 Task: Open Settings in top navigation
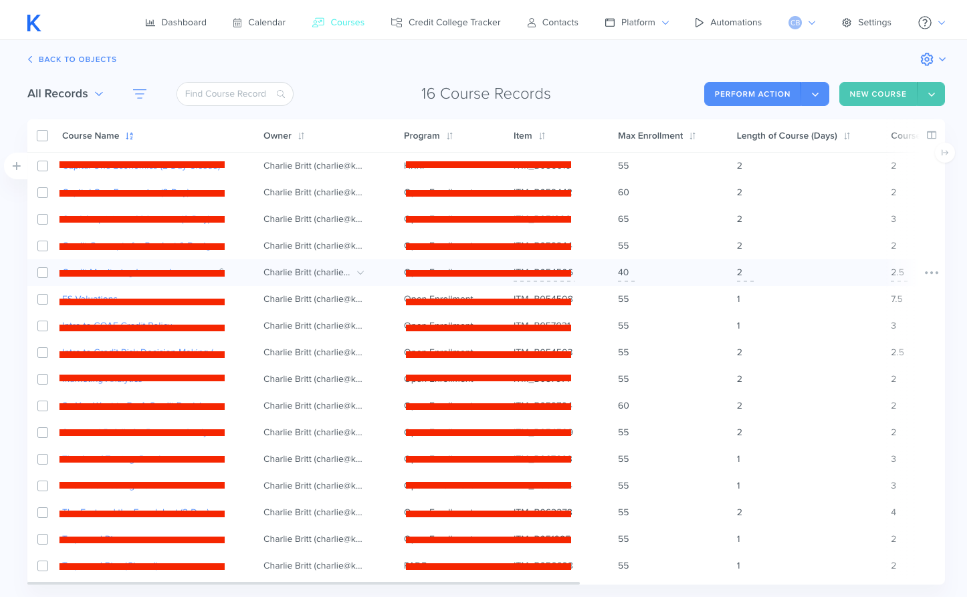pyautogui.click(x=866, y=23)
